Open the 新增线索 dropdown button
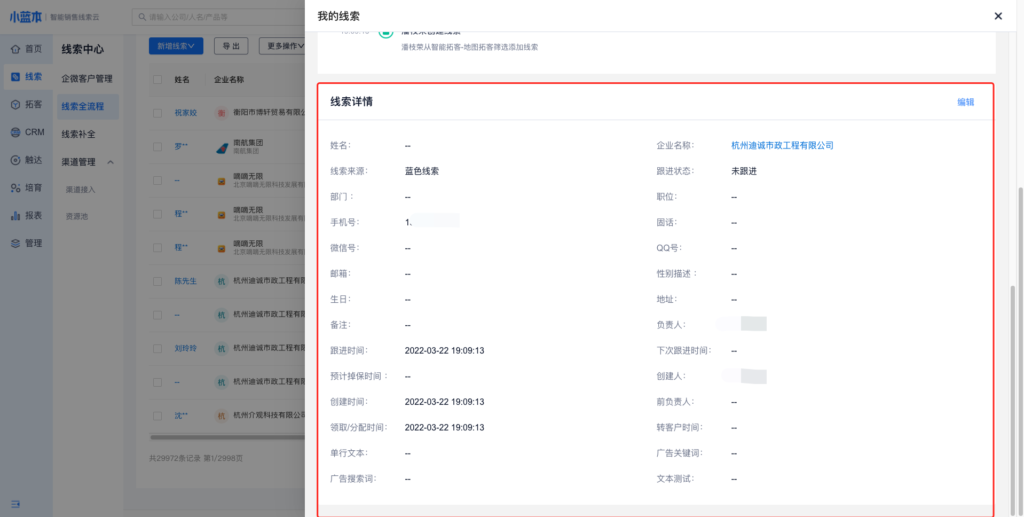 (x=176, y=46)
